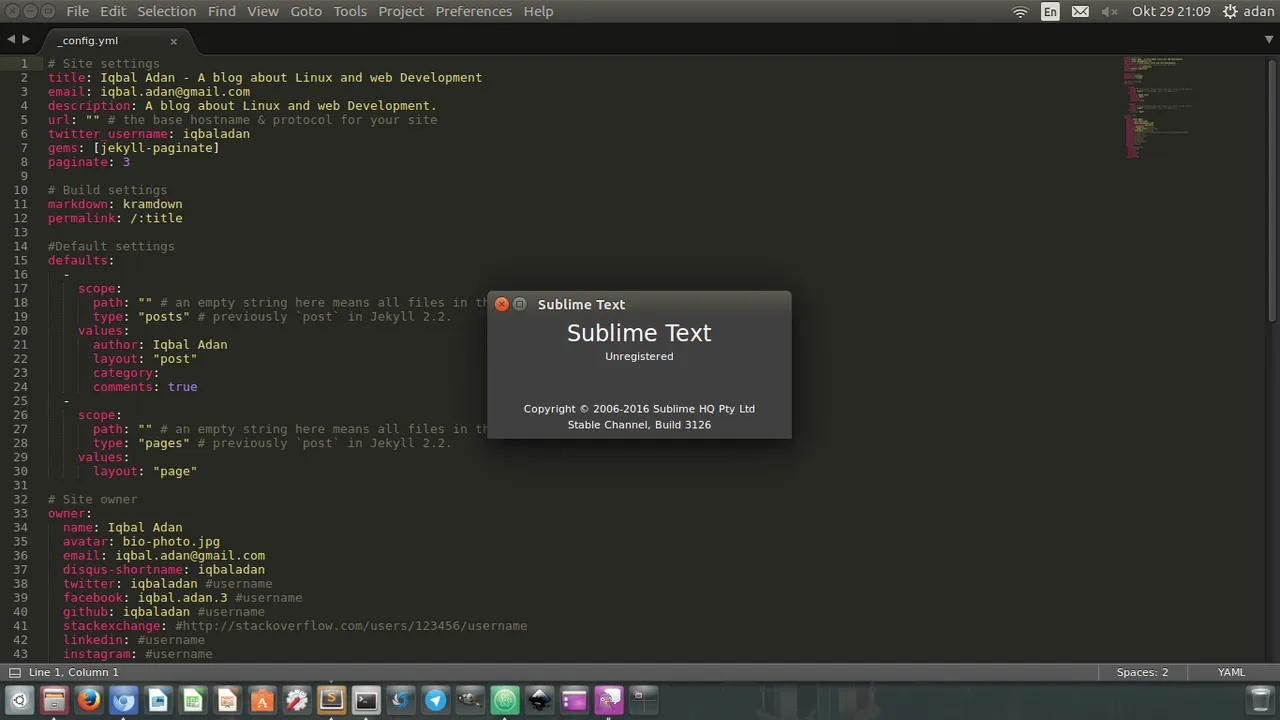Open LibreOffice Calc from the dock
Screen dimensions: 1280x720
tap(192, 700)
